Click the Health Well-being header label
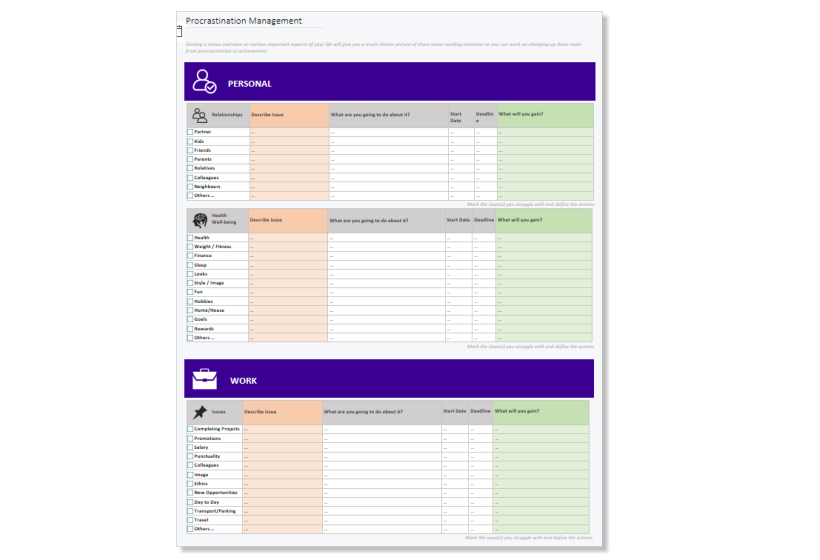 coord(224,219)
